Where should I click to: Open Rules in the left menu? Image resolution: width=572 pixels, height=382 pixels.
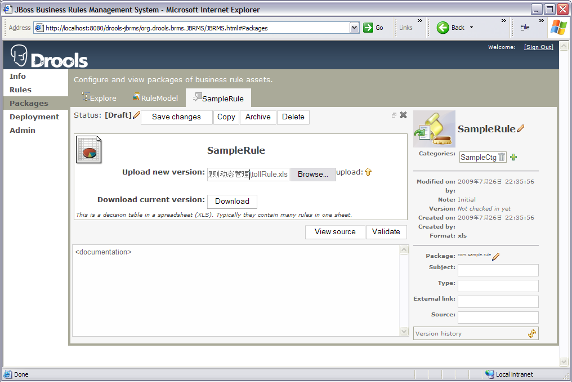[20, 90]
